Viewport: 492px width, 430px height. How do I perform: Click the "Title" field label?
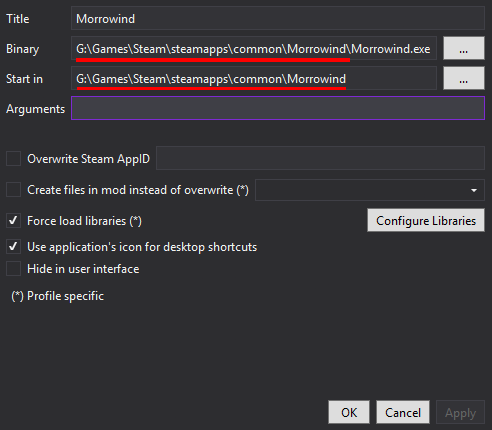pyautogui.click(x=18, y=19)
